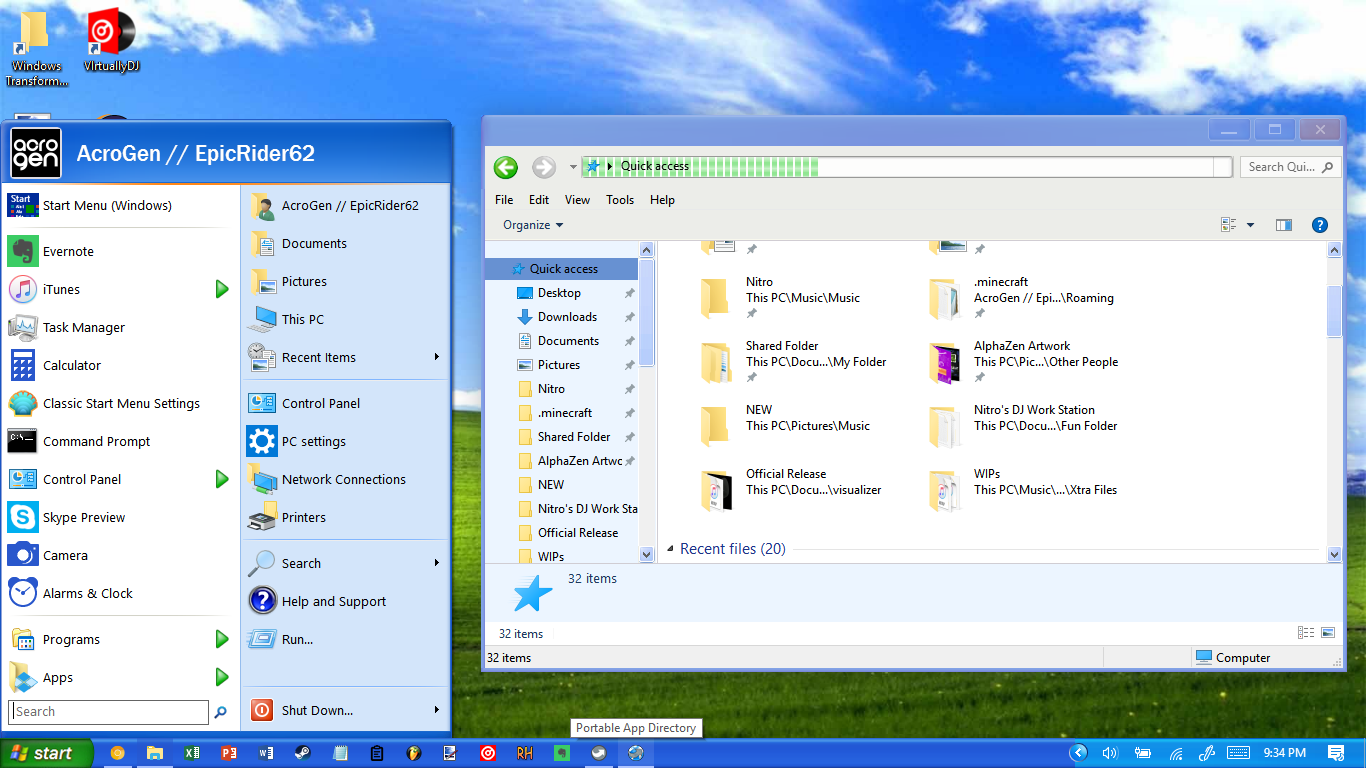Click the Start menu search box
Viewport: 1366px width, 768px height.
pyautogui.click(x=108, y=712)
